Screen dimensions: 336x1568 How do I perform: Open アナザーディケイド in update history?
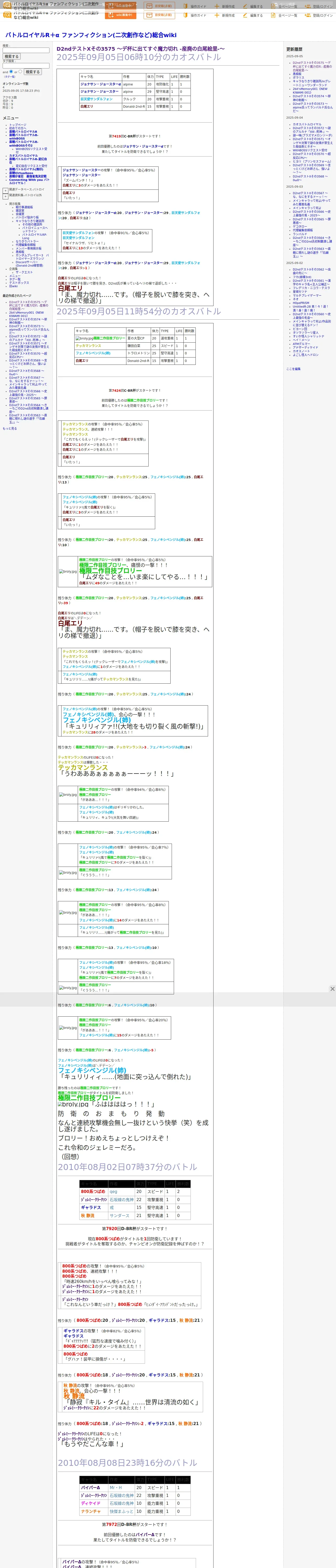(x=305, y=348)
